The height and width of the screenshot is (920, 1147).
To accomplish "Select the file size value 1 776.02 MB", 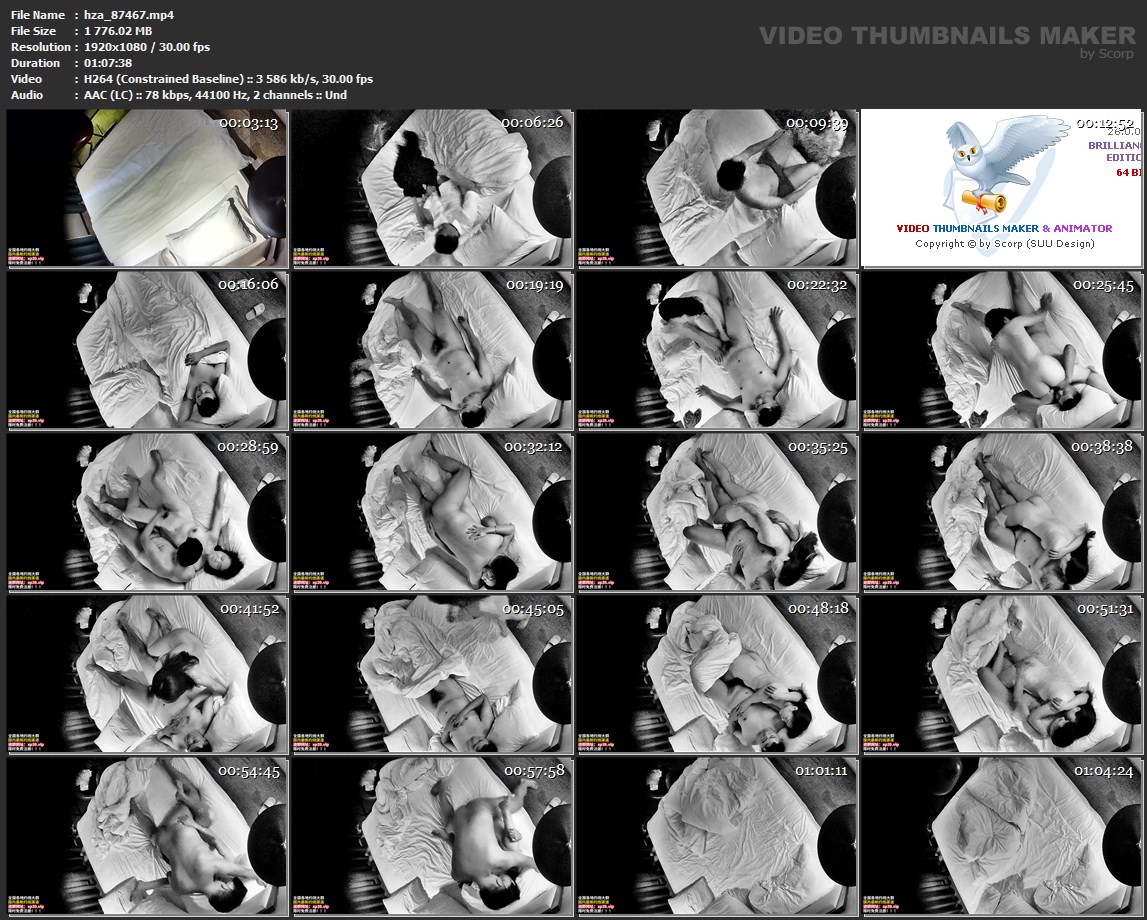I will [118, 31].
